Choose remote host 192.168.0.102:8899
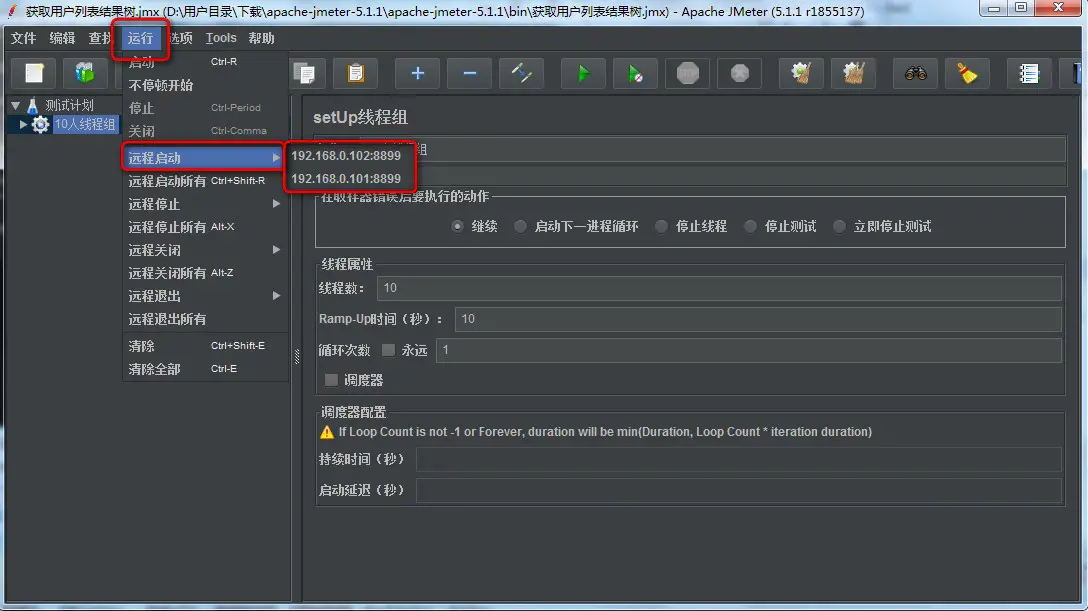1088x611 pixels. point(346,155)
